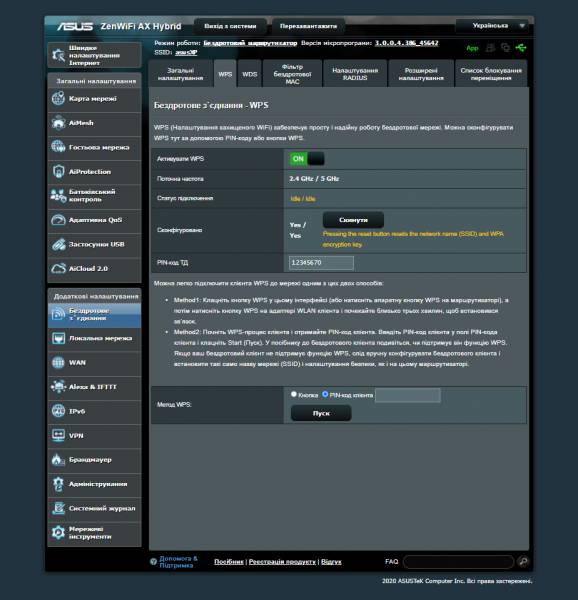Open the Фільтр бездротової MAC tab

(x=292, y=73)
